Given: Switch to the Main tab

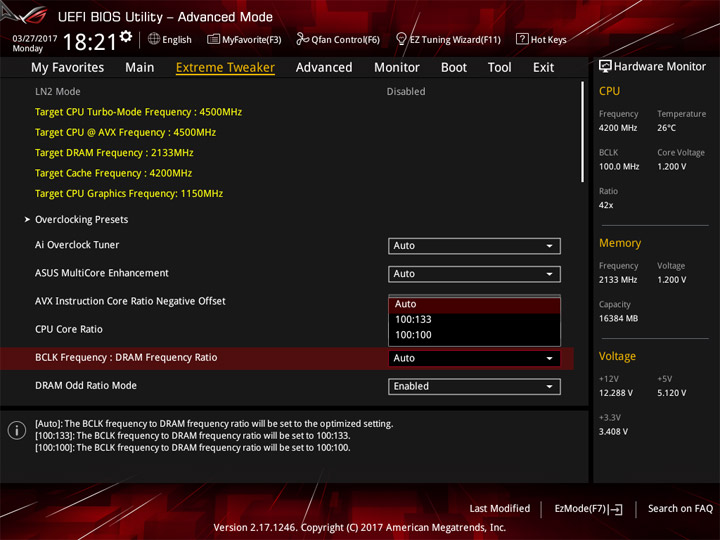Looking at the screenshot, I should click(140, 68).
